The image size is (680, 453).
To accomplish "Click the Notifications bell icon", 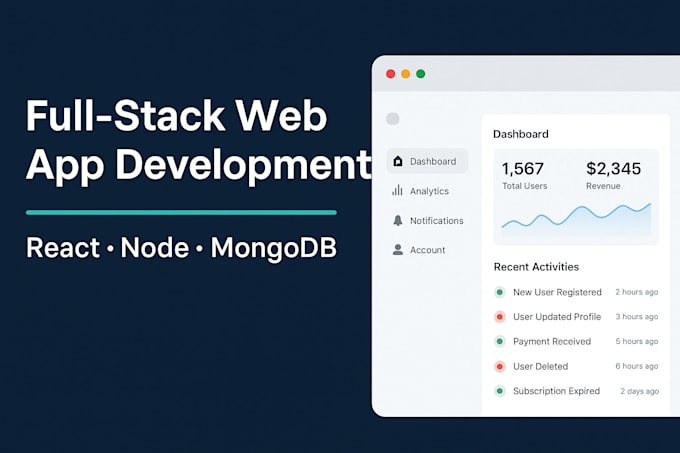I will tap(398, 220).
